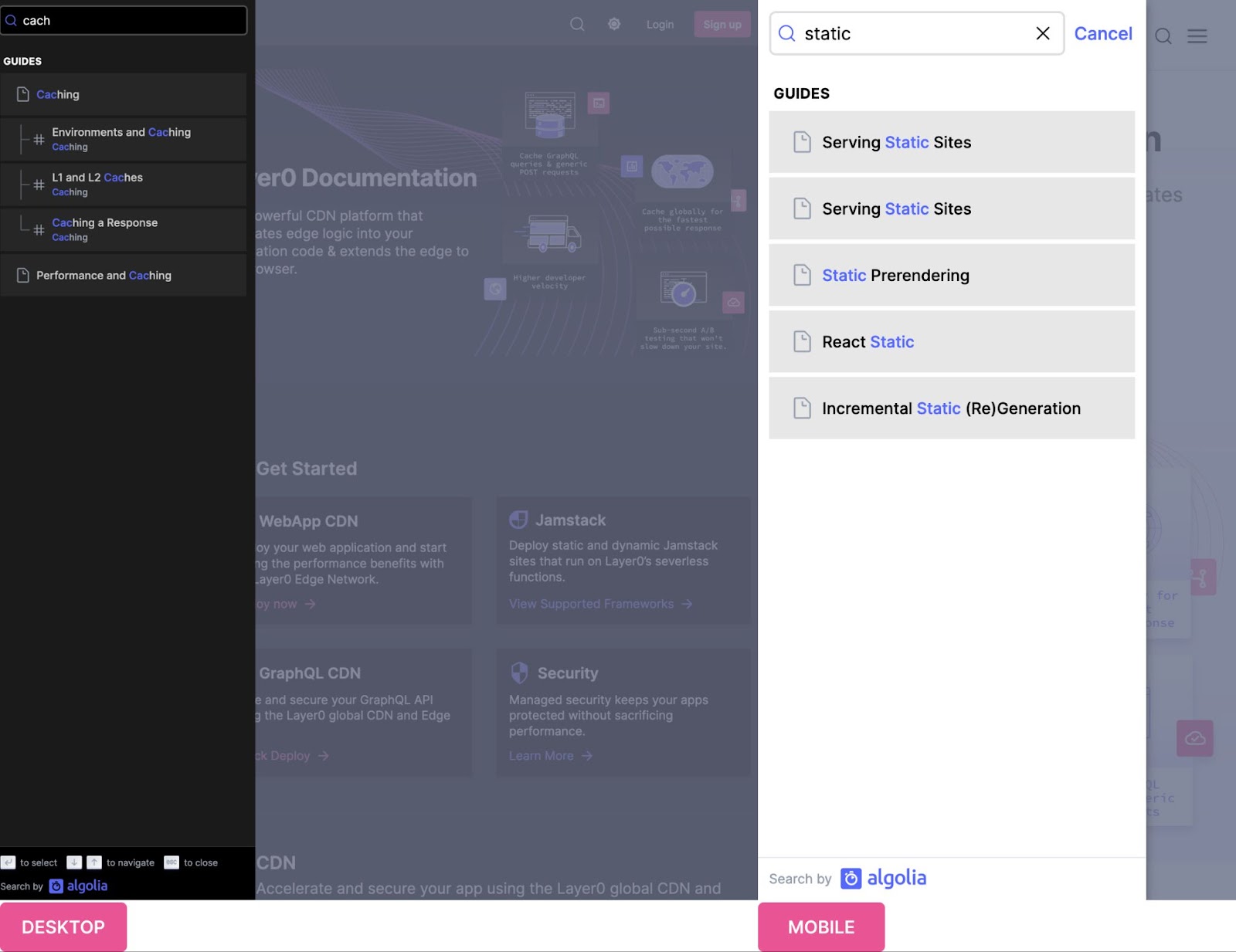The image size is (1236, 952).
Task: Click the desktop search input containing 'cach'
Action: [124, 21]
